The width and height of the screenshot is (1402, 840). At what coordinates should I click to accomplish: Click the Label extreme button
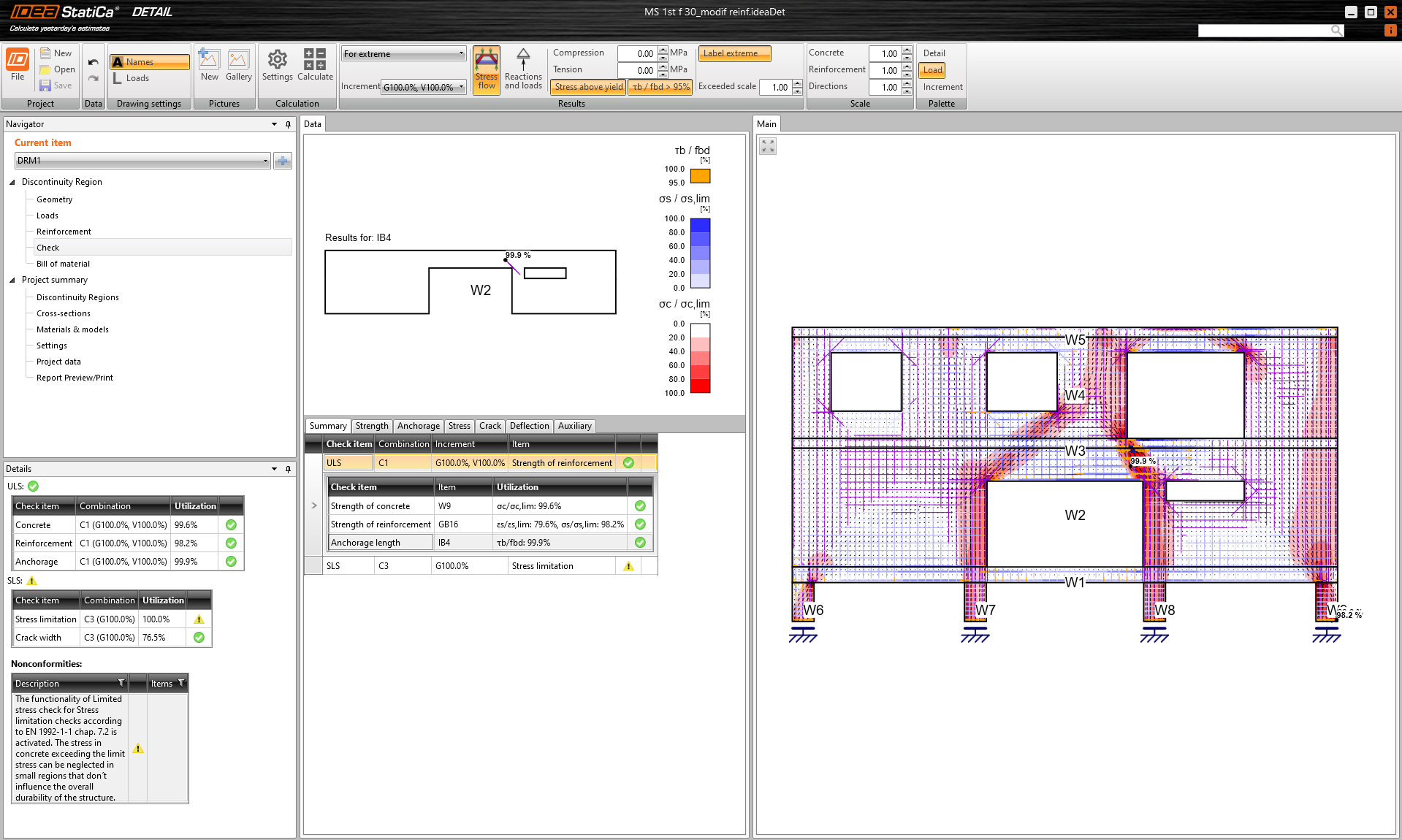coord(734,53)
